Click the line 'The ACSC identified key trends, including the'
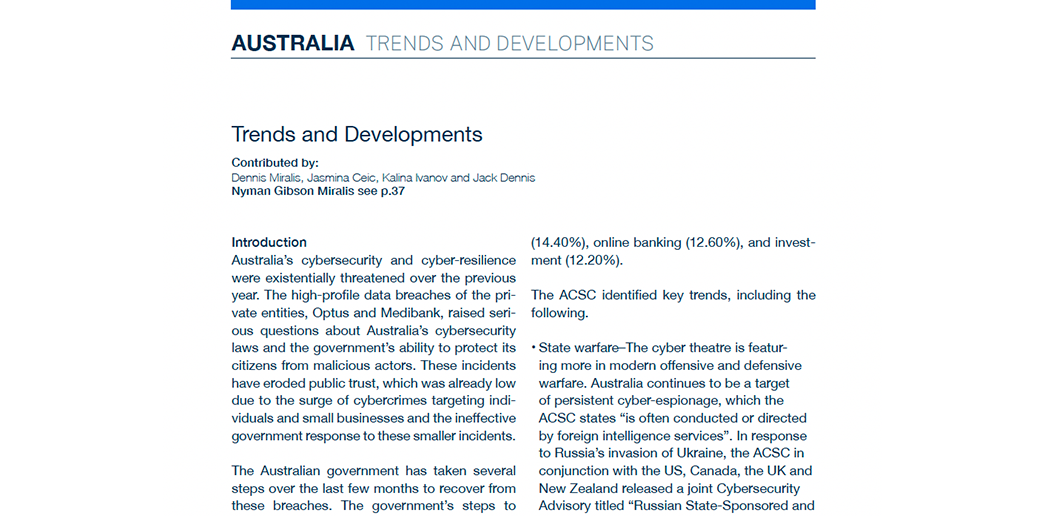Viewport: 1045px width, 516px height. (673, 295)
